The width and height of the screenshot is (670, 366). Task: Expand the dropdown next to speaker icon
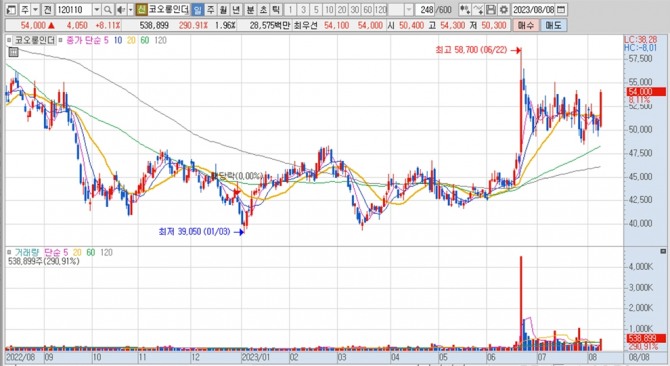pyautogui.click(x=131, y=9)
